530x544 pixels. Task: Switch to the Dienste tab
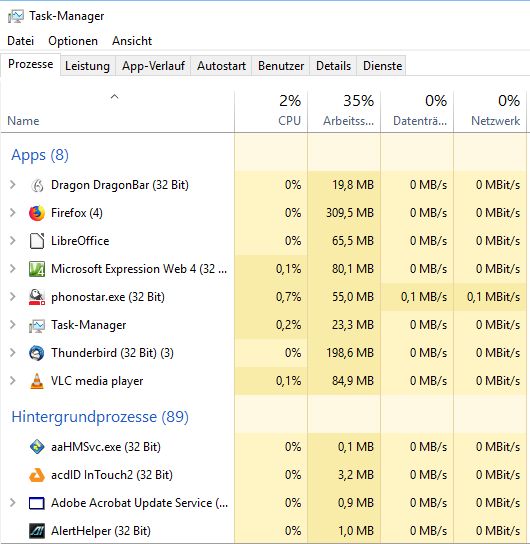point(382,66)
